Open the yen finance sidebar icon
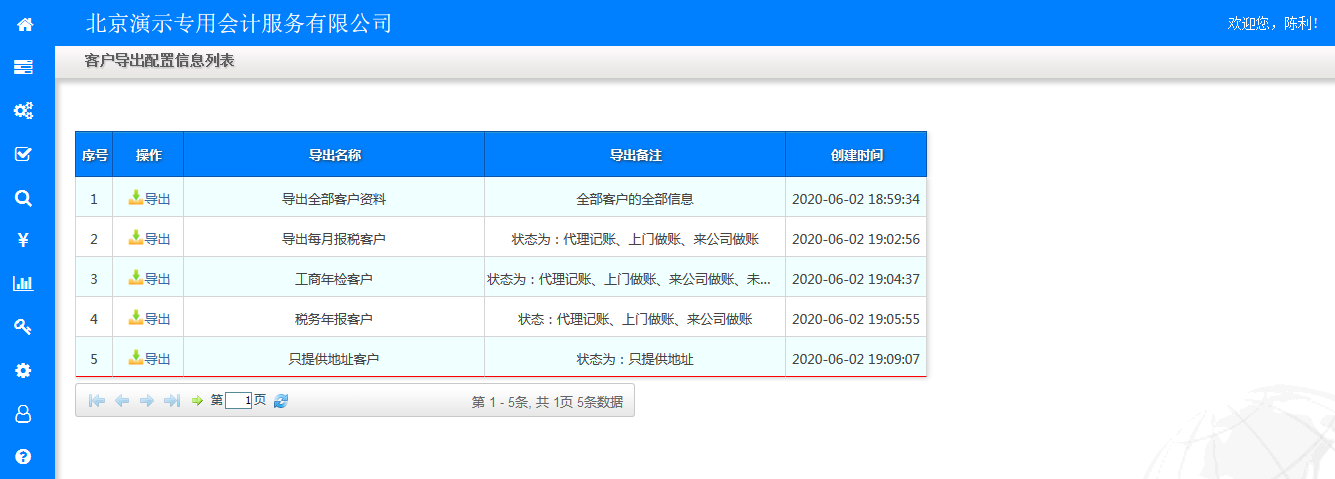1335x479 pixels. pos(23,240)
